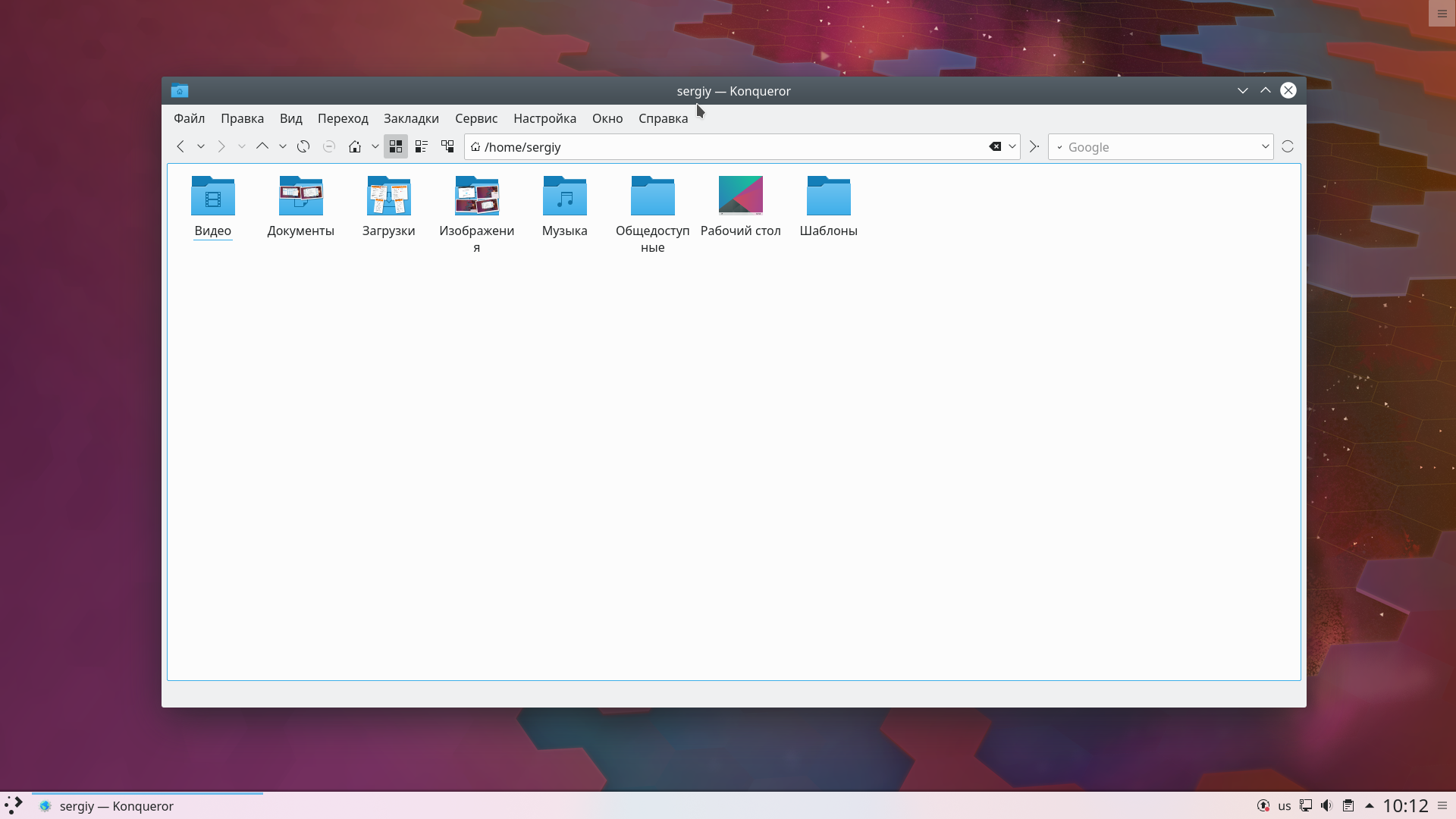The width and height of the screenshot is (1456, 819).
Task: Expand hidden system tray icons arrow
Action: [x=1370, y=806]
